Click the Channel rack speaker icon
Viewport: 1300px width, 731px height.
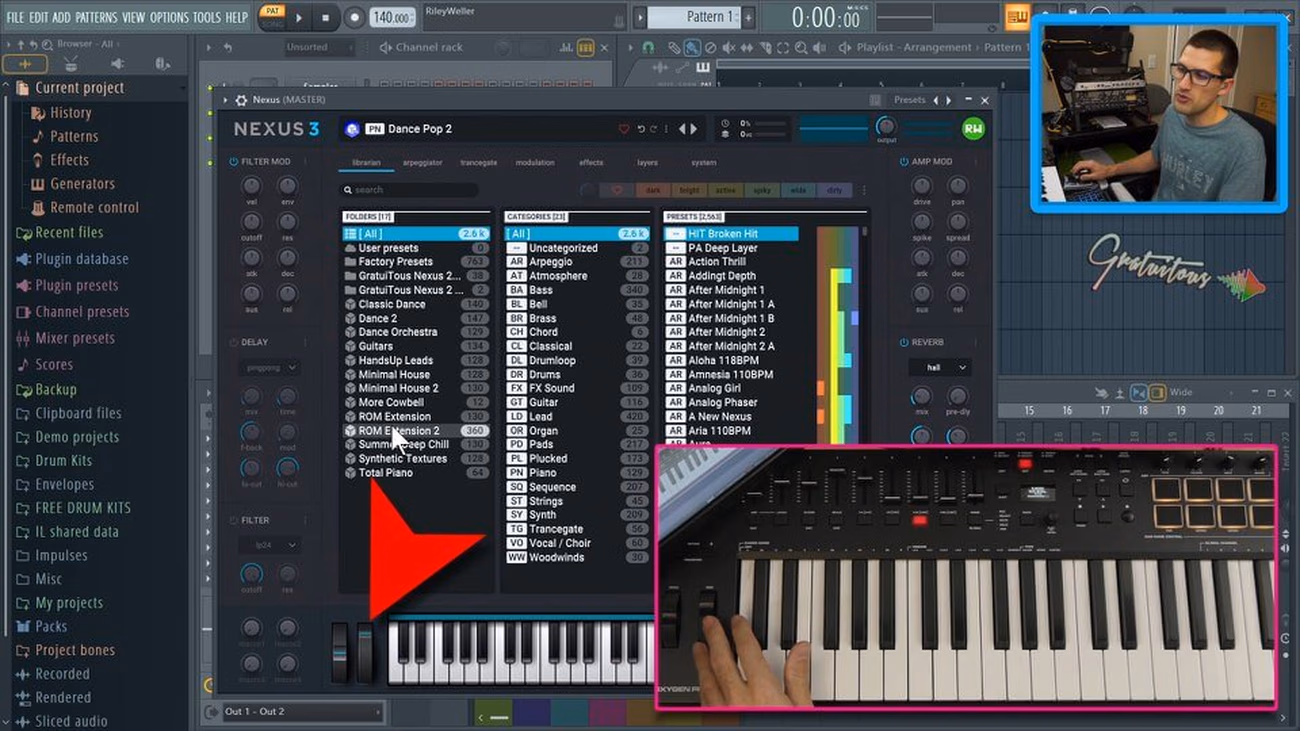(385, 47)
